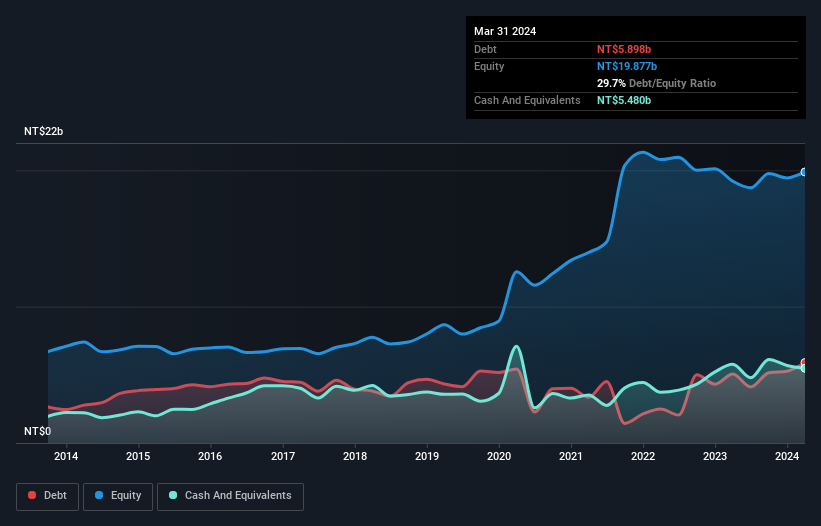Select the blue Equity endpoint marker

click(x=804, y=172)
